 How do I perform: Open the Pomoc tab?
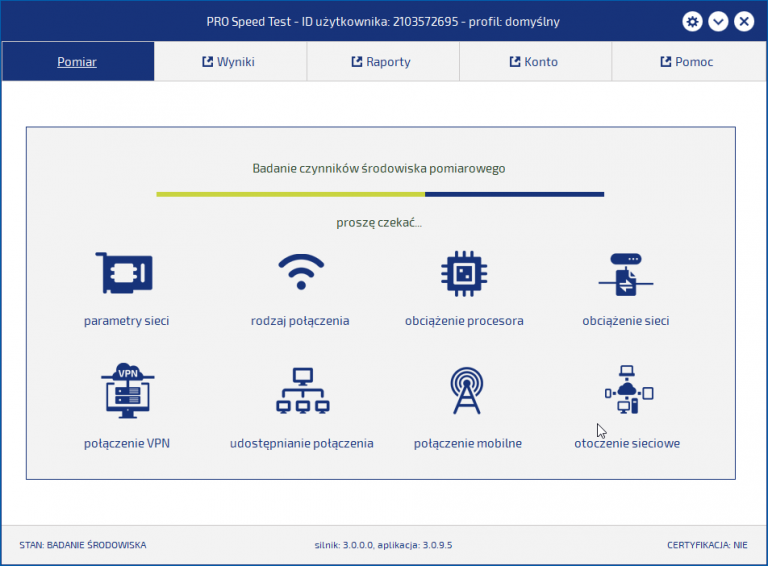687,62
